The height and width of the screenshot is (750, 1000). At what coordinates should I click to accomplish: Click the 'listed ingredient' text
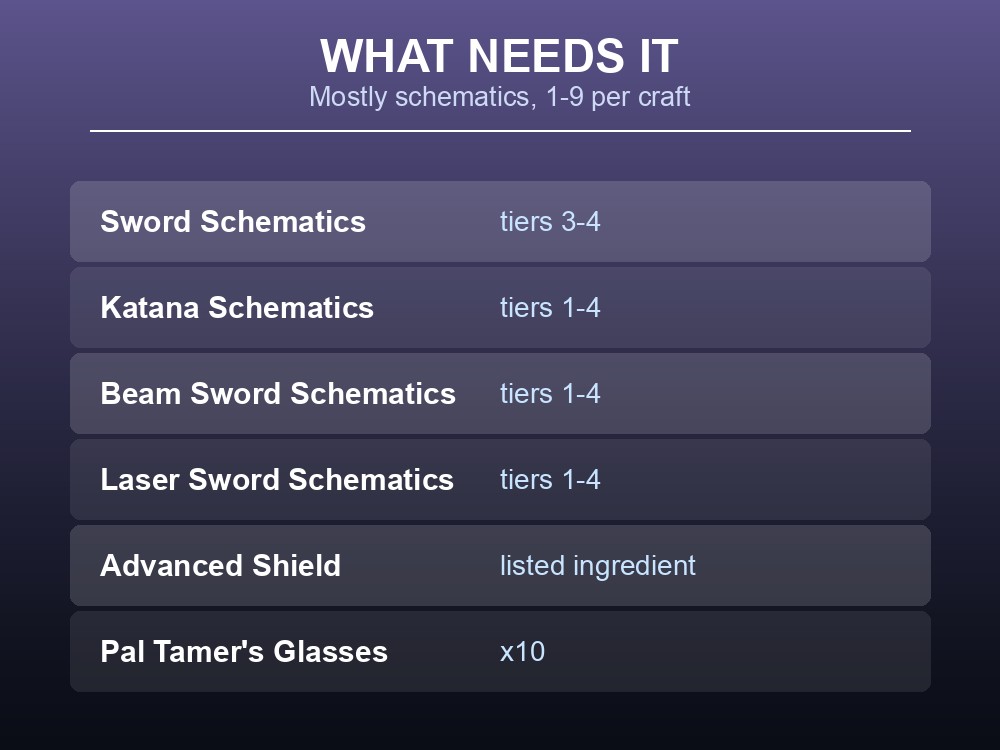[x=598, y=566]
